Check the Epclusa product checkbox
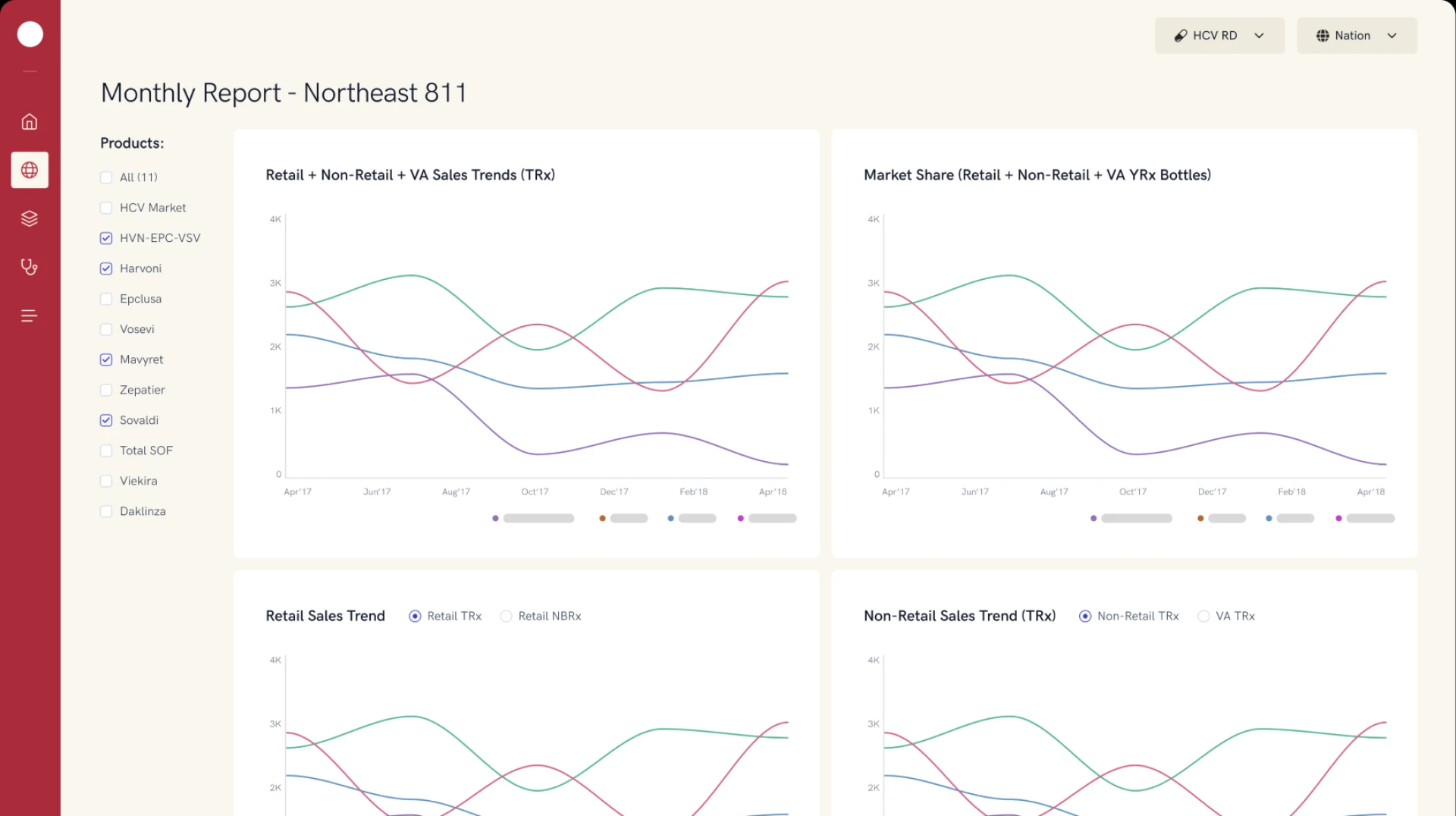This screenshot has width=1456, height=816. tap(106, 298)
